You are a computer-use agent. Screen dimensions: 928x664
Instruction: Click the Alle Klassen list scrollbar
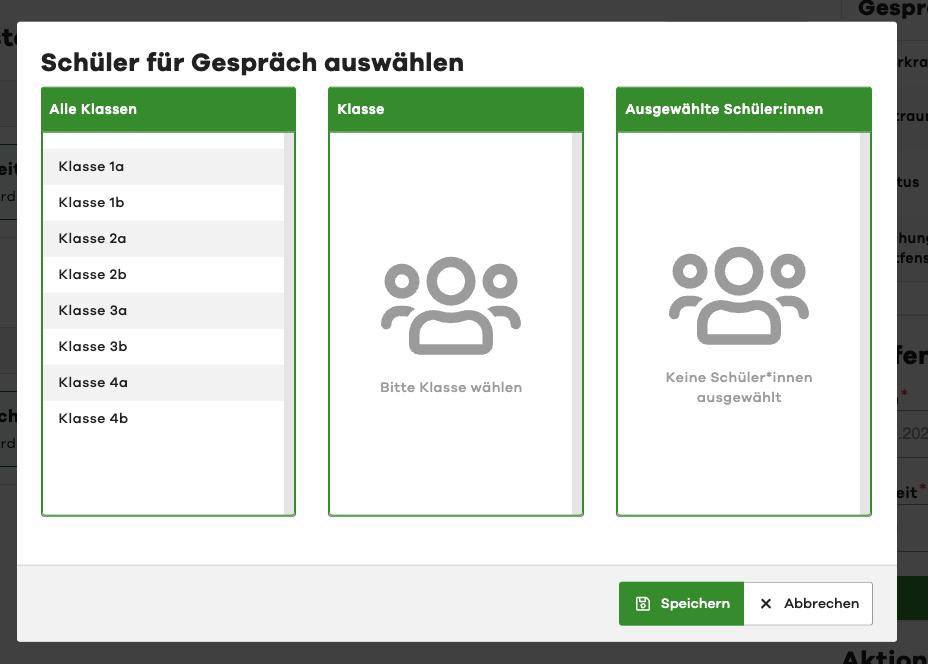(x=289, y=322)
